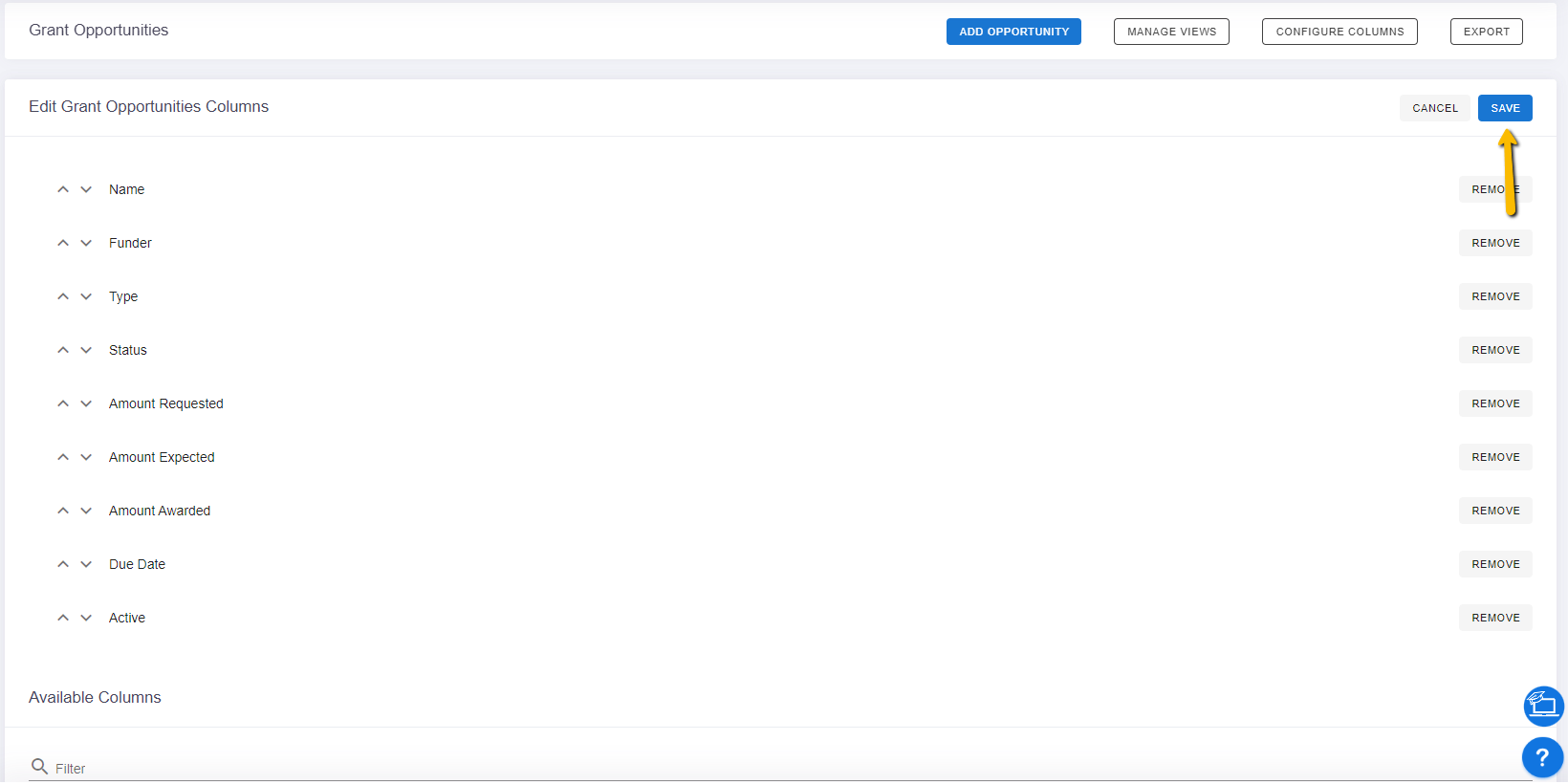Remove the Amount Expected column
This screenshot has height=784, width=1568.
(1495, 457)
